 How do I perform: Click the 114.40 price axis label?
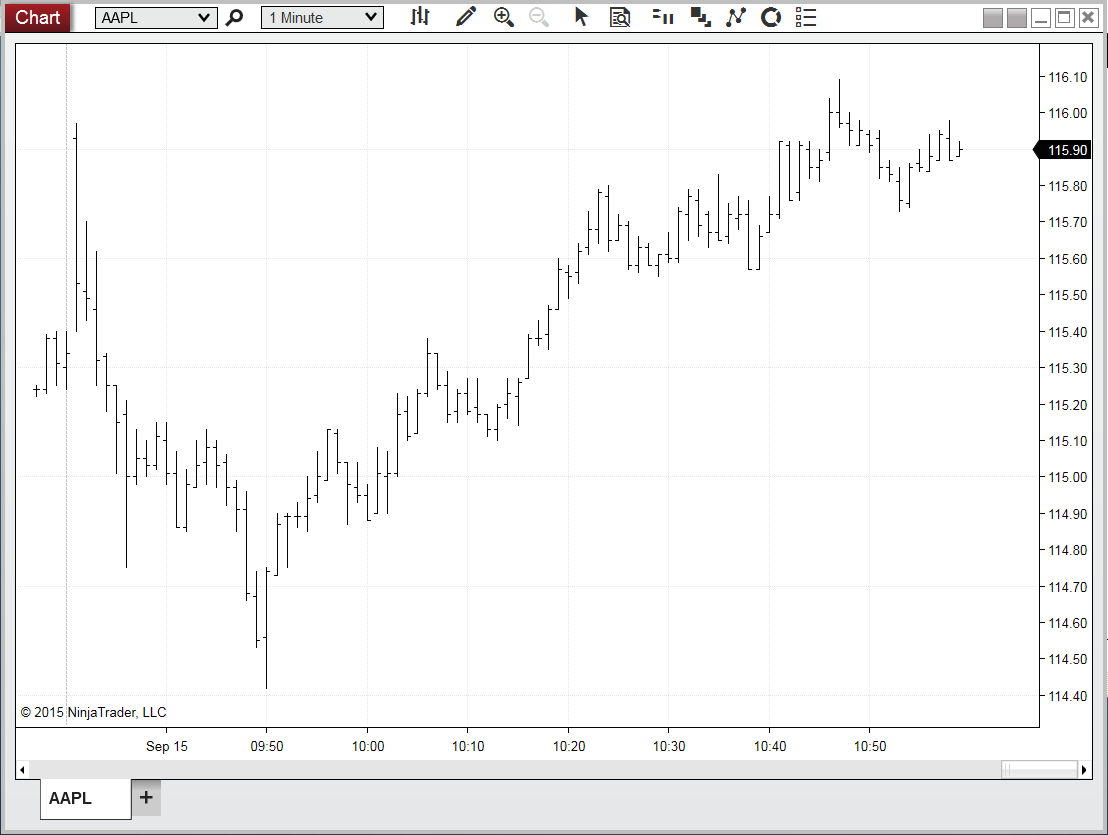1068,697
